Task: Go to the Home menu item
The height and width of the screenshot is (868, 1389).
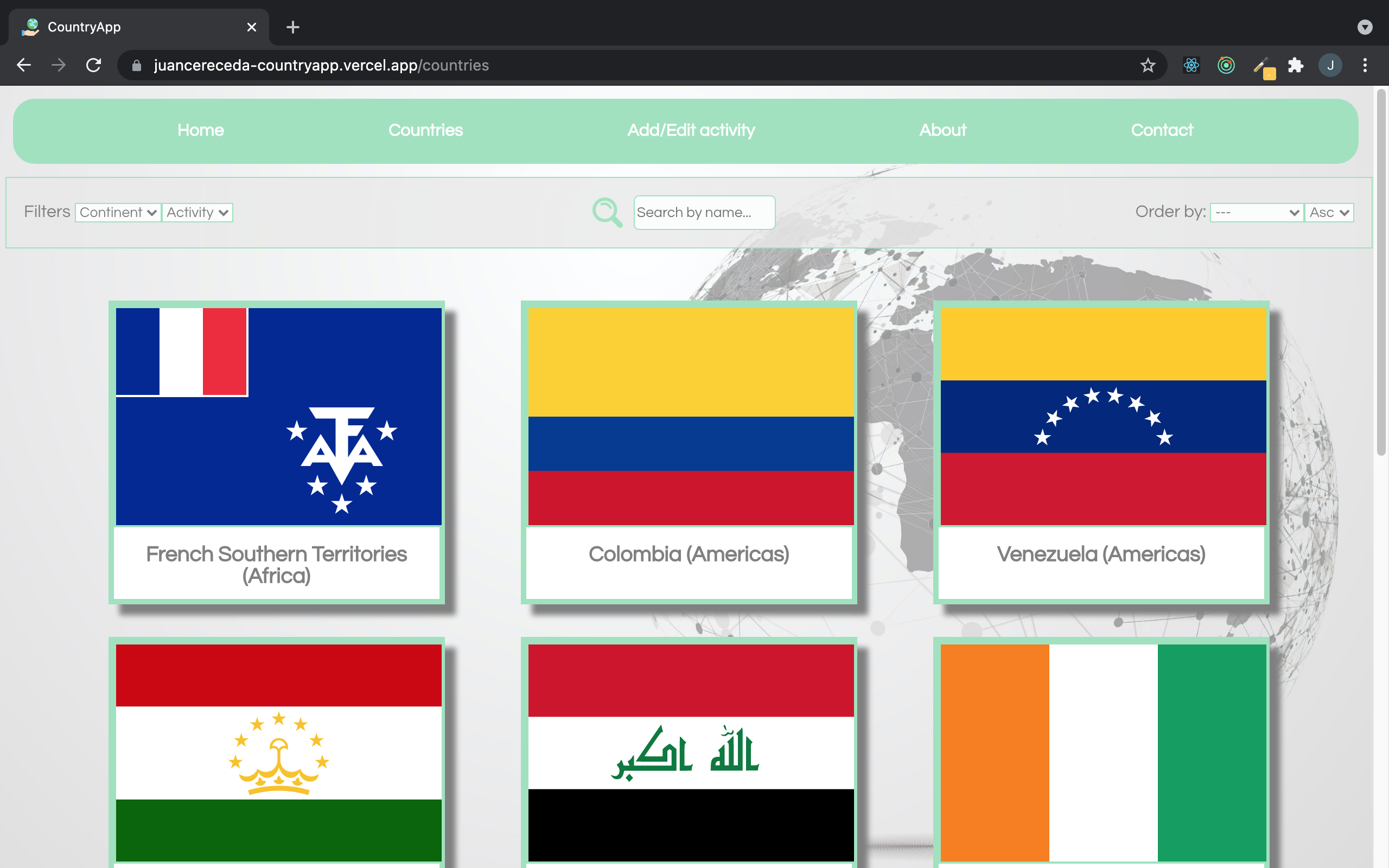Action: [200, 130]
